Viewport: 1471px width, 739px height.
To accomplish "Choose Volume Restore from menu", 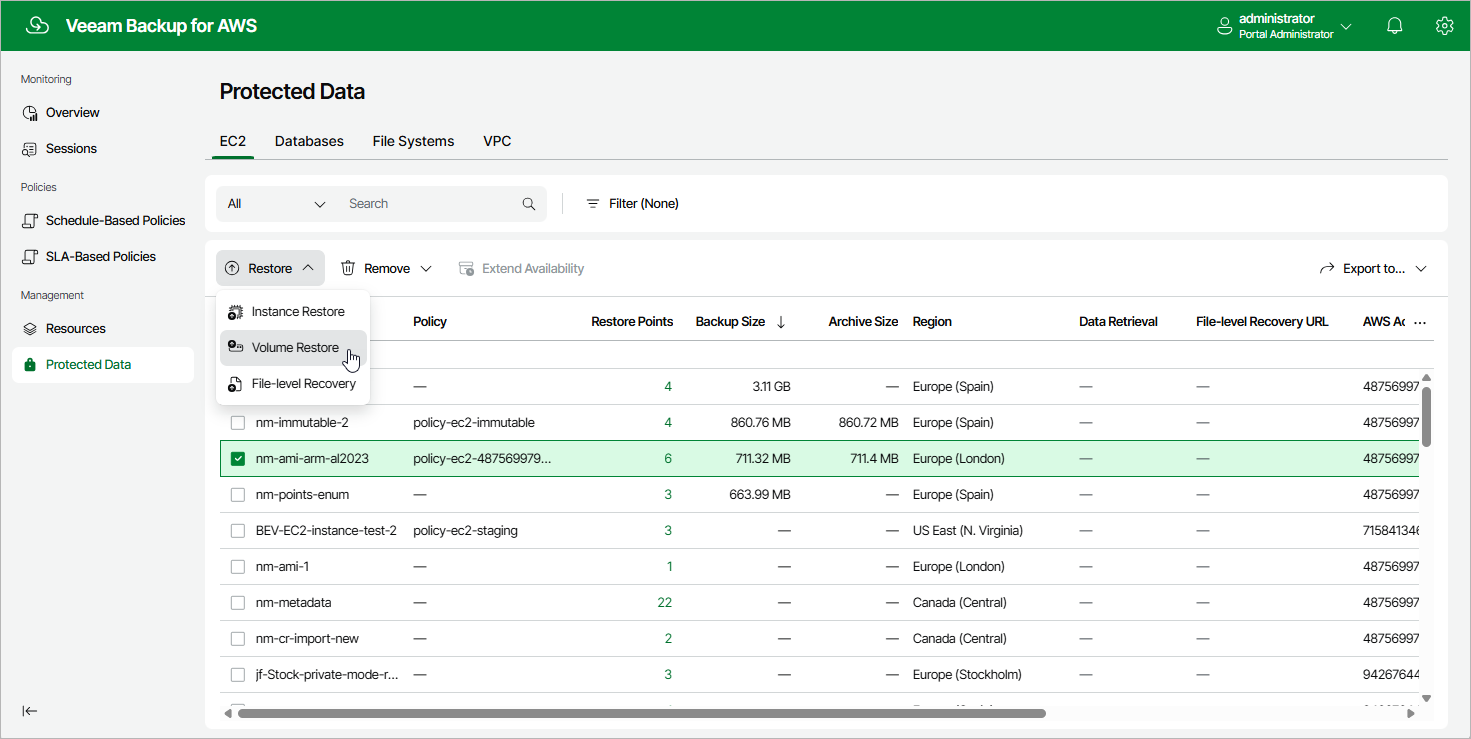I will (294, 348).
